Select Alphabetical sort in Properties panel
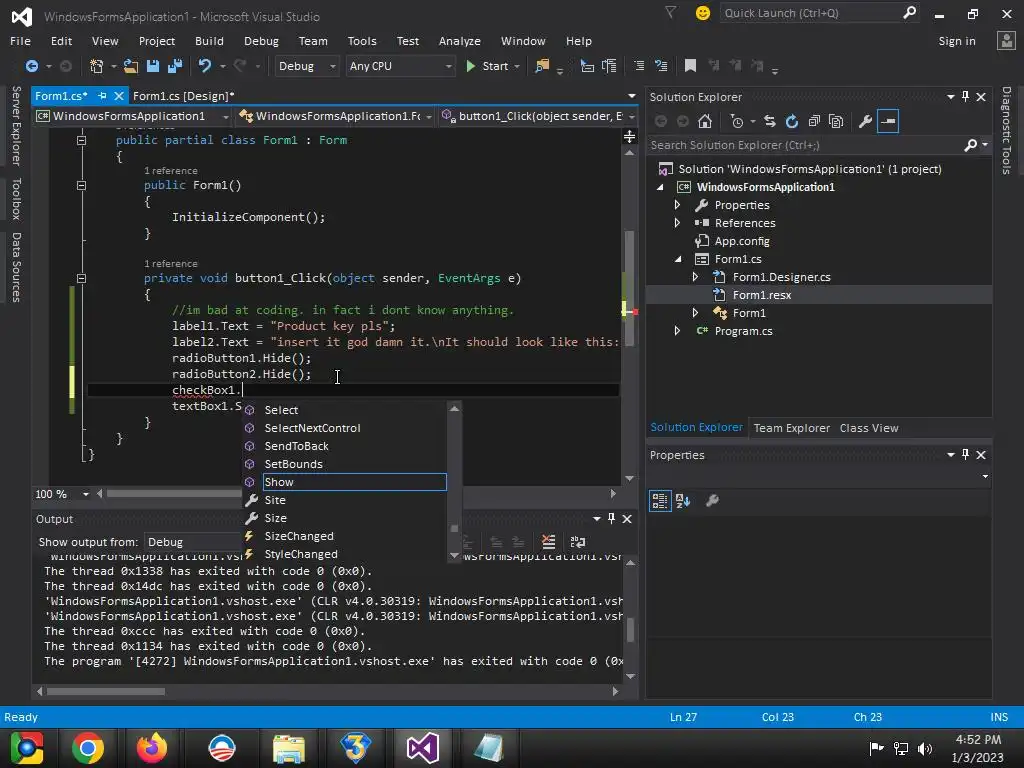The width and height of the screenshot is (1024, 768). coord(683,501)
